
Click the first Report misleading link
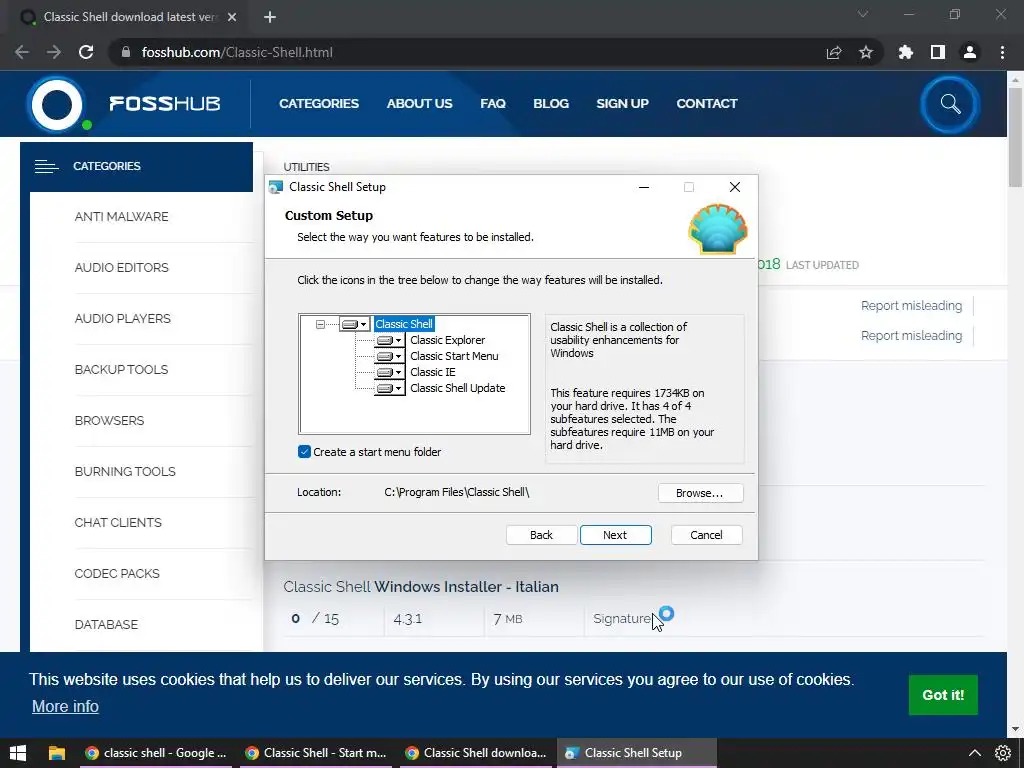pyautogui.click(x=911, y=306)
